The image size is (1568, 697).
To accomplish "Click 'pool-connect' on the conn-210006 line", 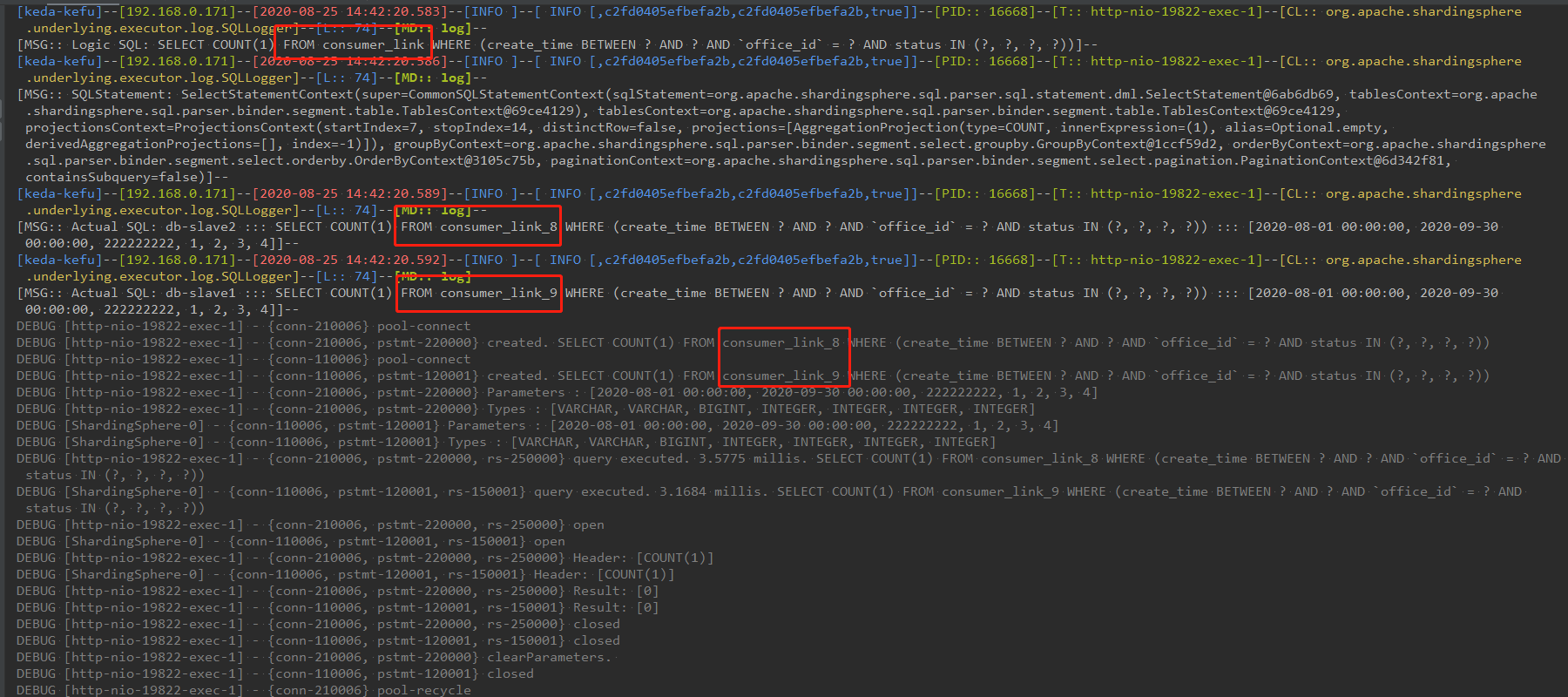I will tap(423, 326).
